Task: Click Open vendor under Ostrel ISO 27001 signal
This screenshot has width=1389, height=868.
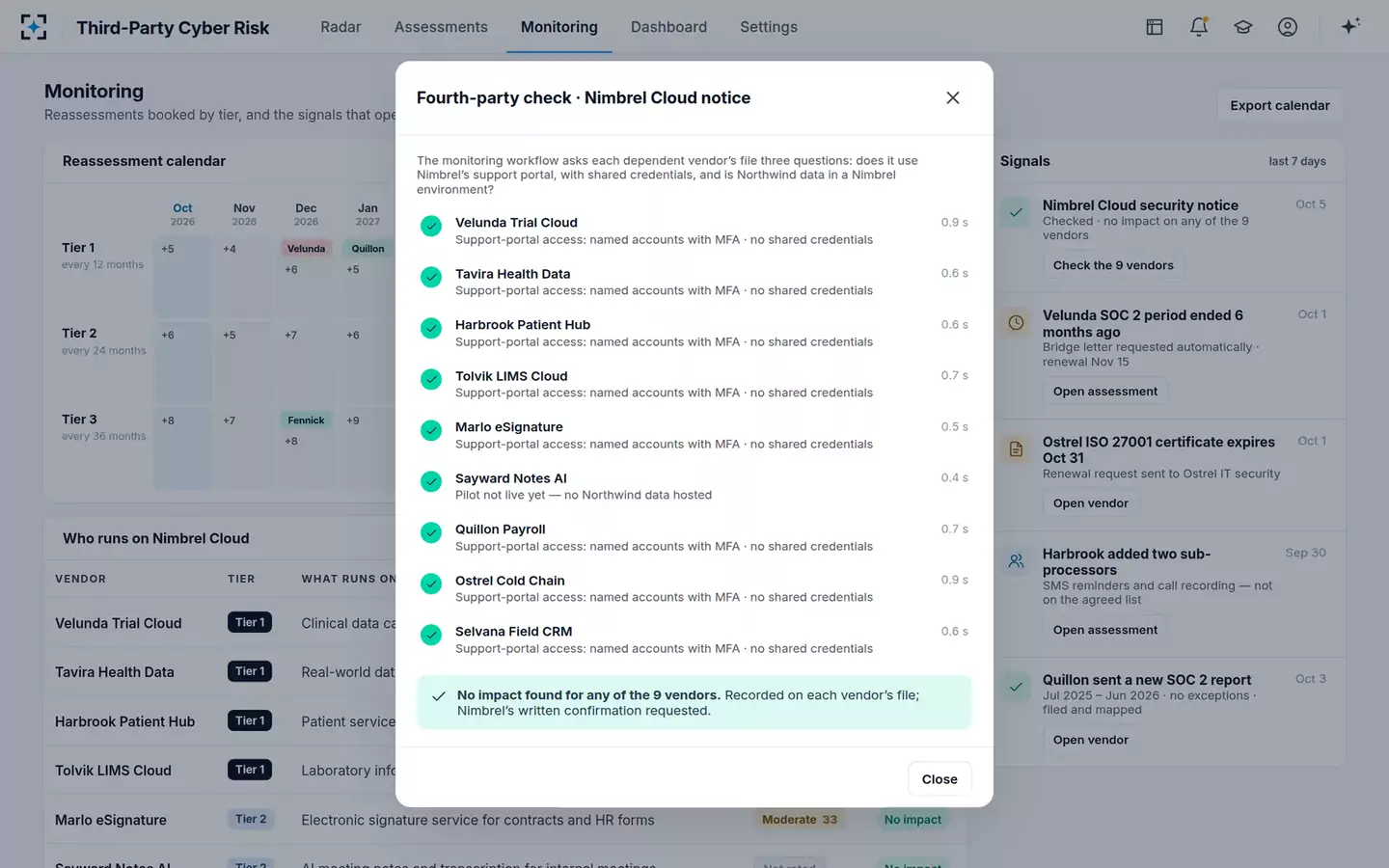Action: point(1091,503)
